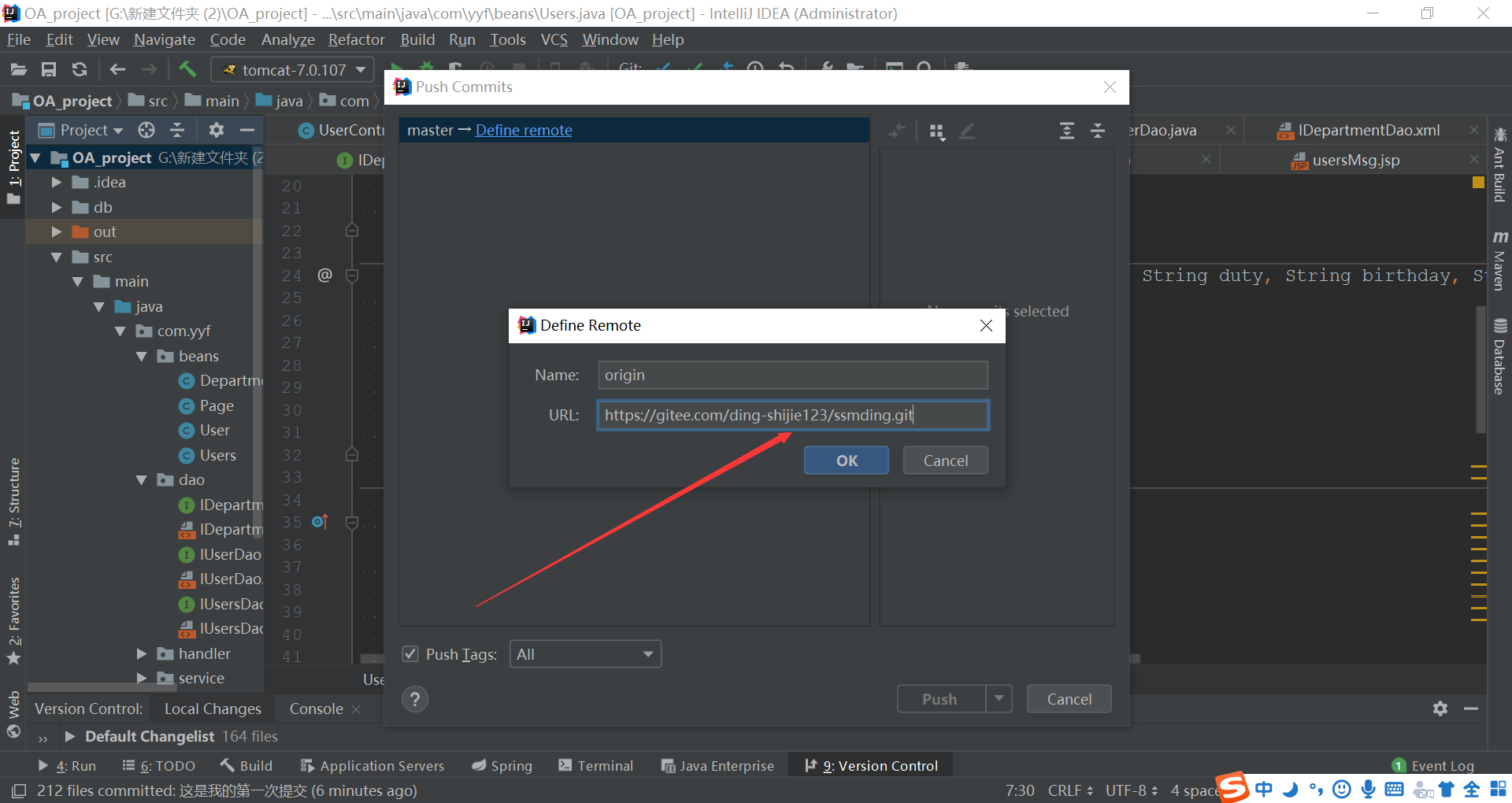Click the Name field containing origin
1512x803 pixels.
(792, 375)
